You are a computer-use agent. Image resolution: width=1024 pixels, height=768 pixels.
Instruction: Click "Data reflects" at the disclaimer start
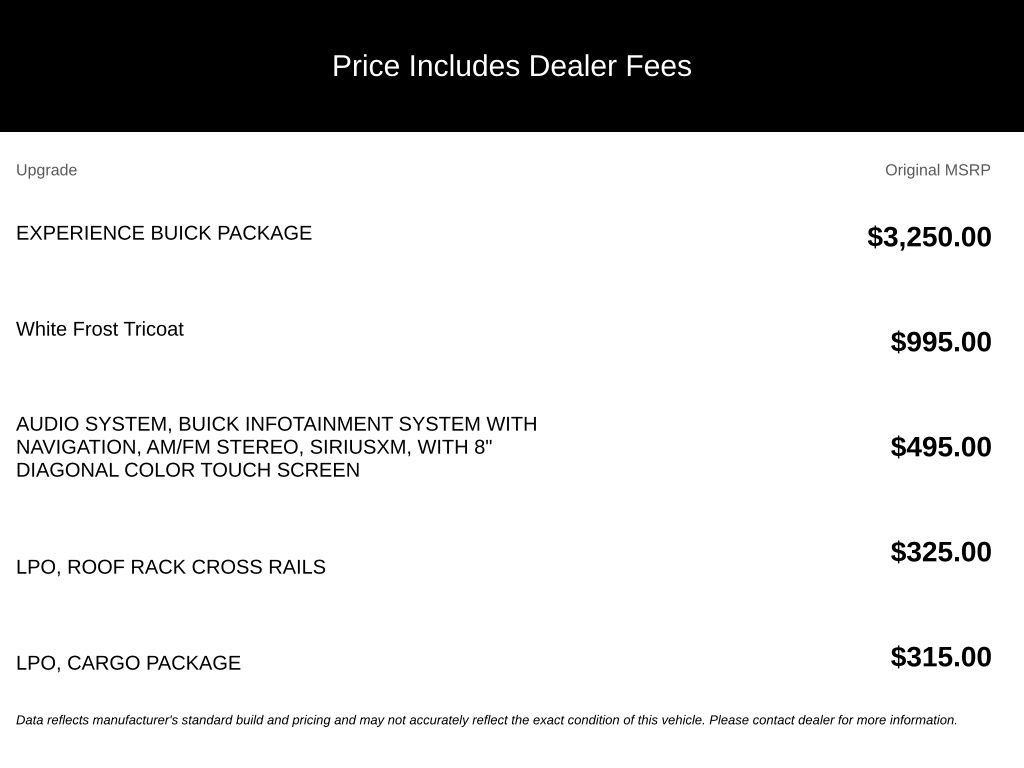click(x=52, y=720)
